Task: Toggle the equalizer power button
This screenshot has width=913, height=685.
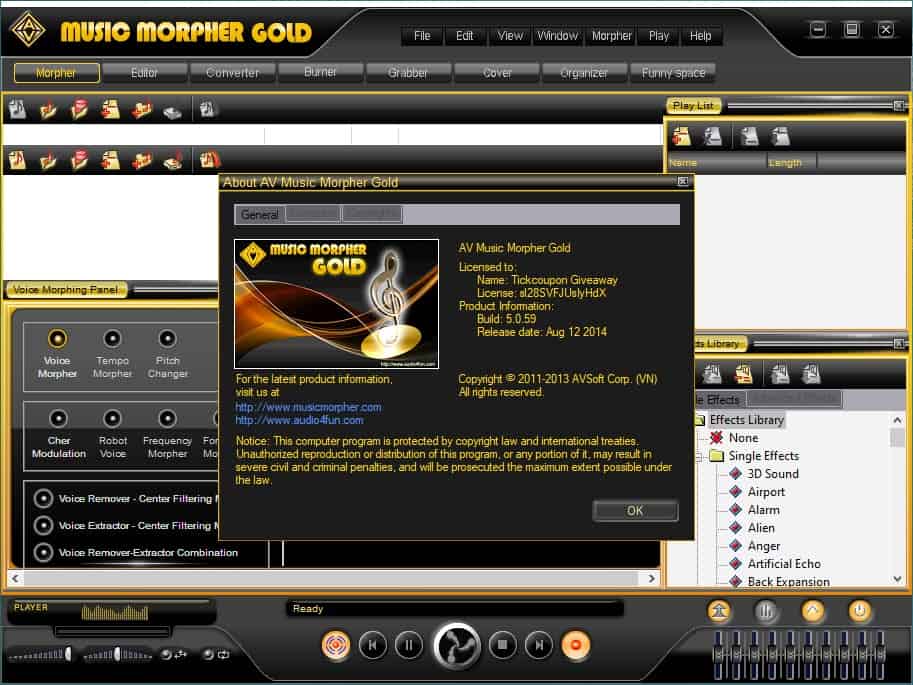Action: click(859, 611)
